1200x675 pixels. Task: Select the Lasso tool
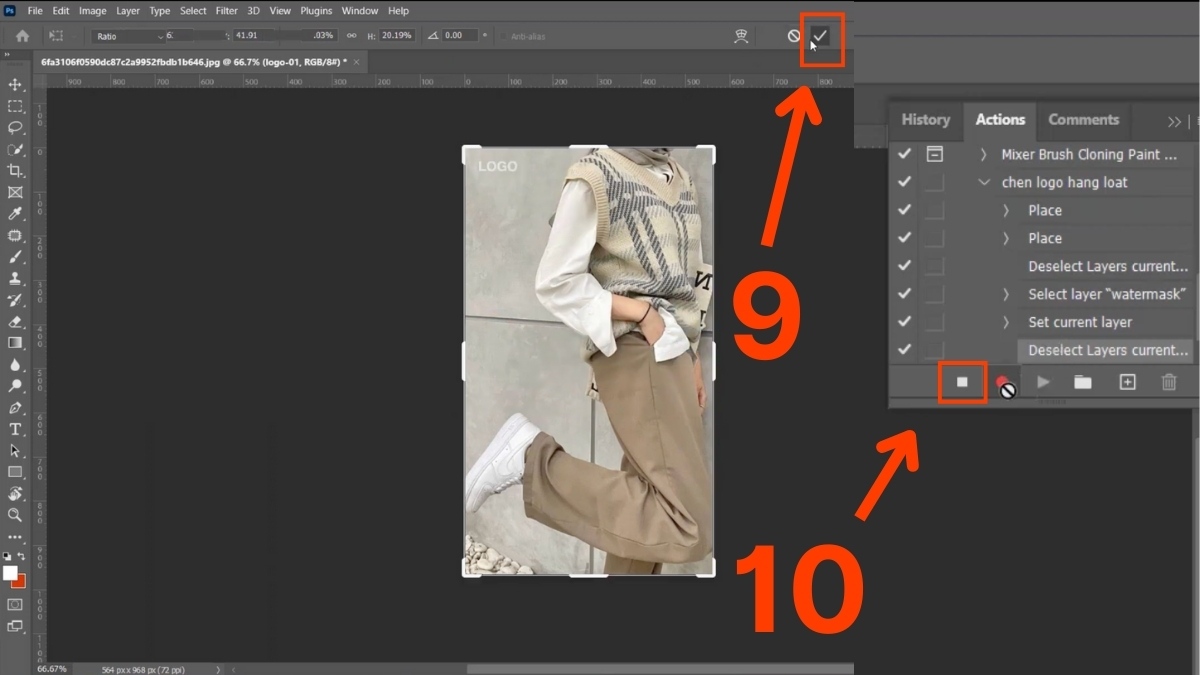(15, 127)
